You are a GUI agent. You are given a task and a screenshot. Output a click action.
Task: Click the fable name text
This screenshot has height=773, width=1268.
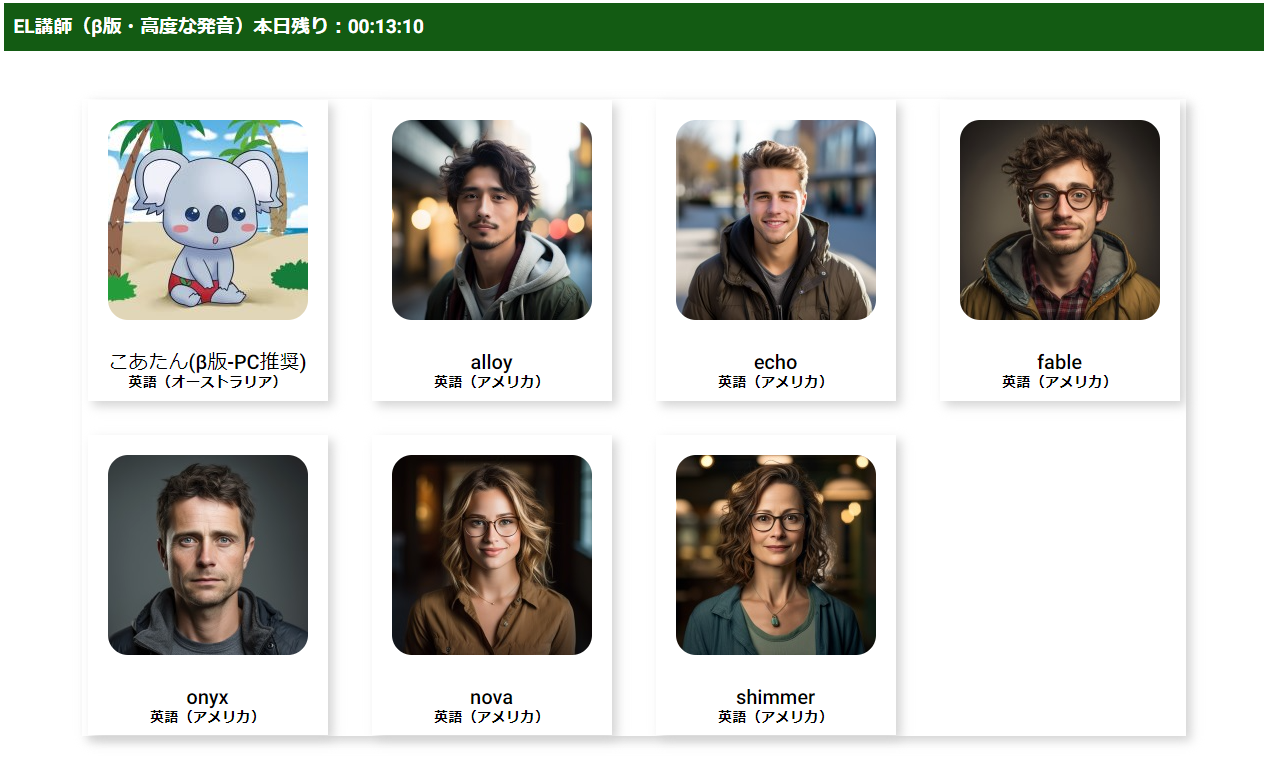tap(1060, 362)
